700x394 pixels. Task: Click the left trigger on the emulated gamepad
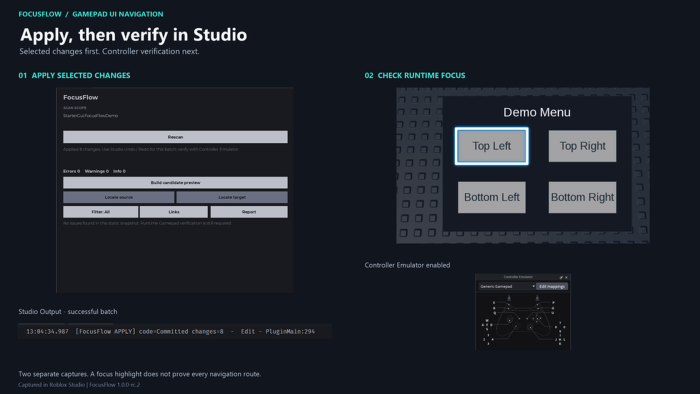(x=509, y=298)
